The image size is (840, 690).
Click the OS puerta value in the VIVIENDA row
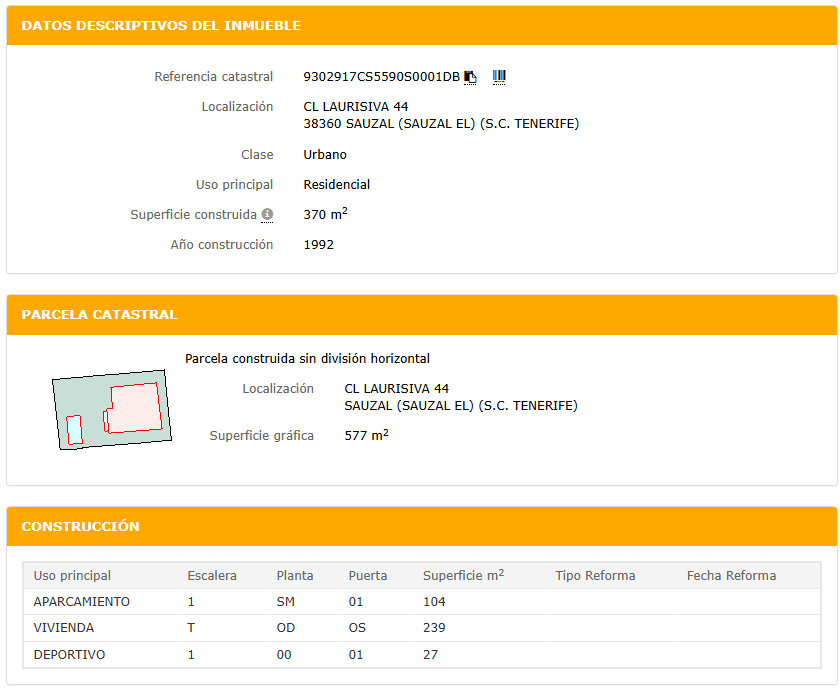tap(357, 628)
